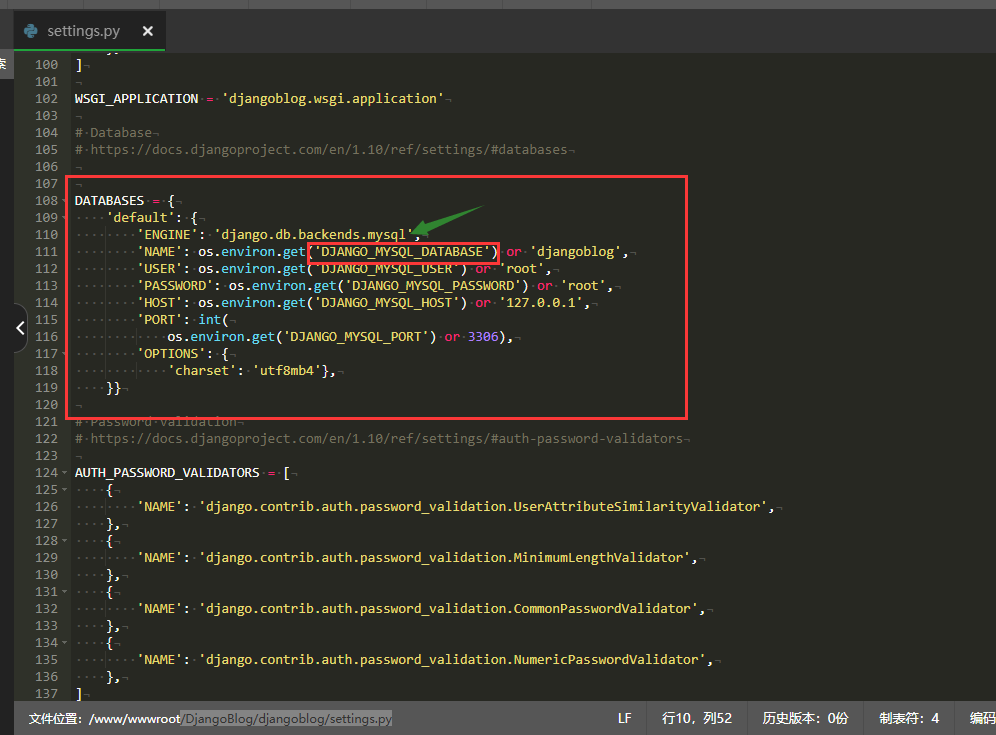The width and height of the screenshot is (996, 735).
Task: Click 'DJANGO_MYSQL_USER' string on line 112
Action: coord(387,269)
